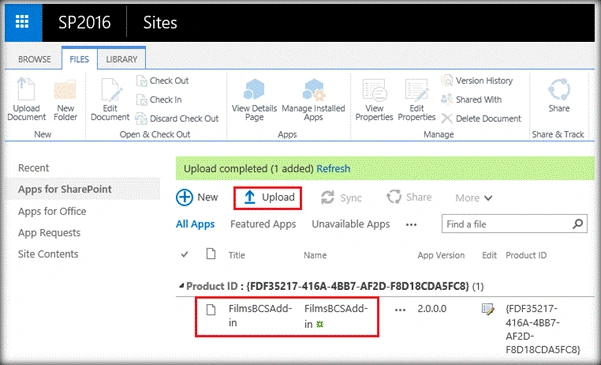The height and width of the screenshot is (365, 601).
Task: Click Shared With in the ribbon
Action: coord(471,100)
